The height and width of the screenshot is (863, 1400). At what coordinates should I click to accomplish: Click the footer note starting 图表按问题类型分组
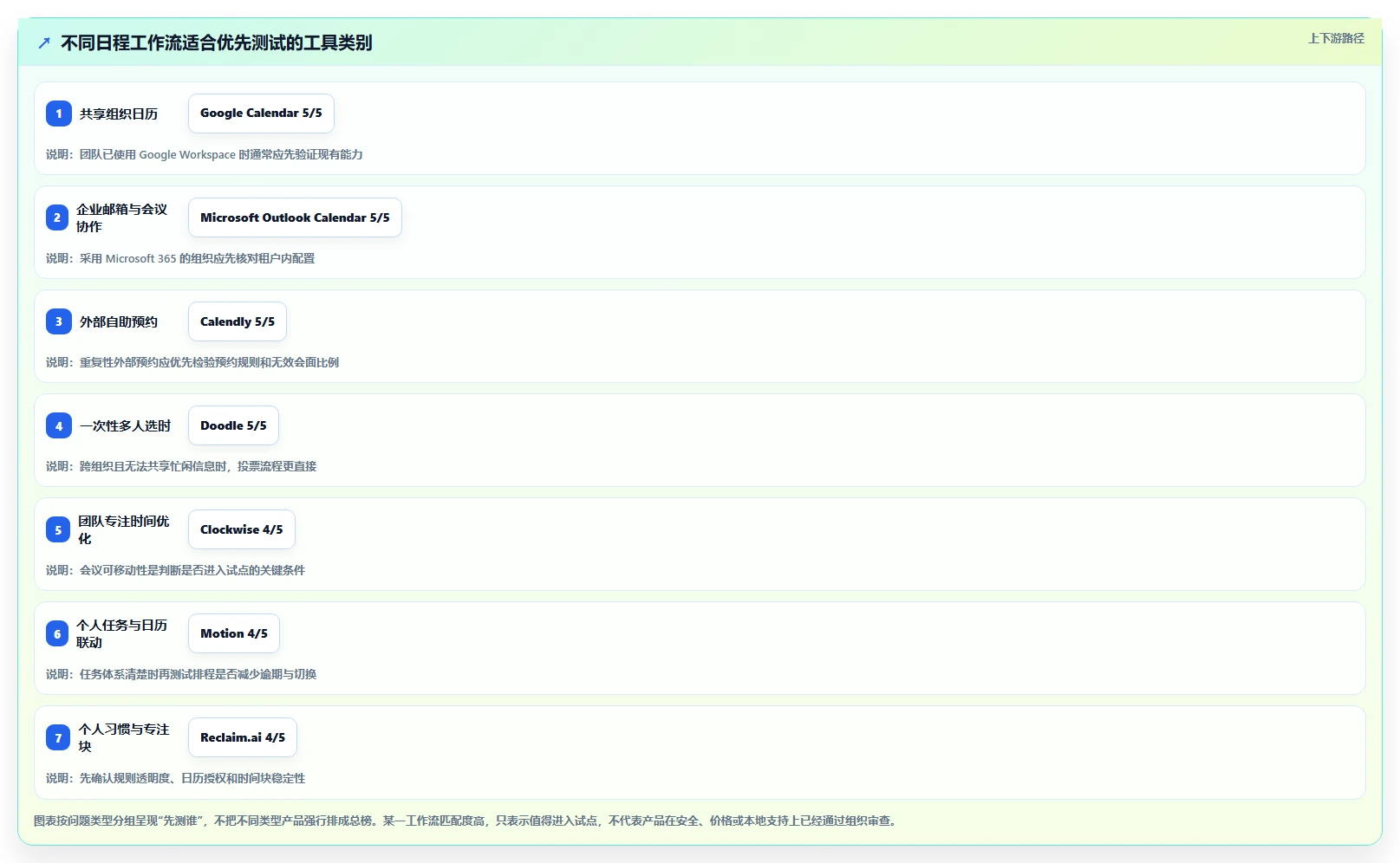(465, 821)
